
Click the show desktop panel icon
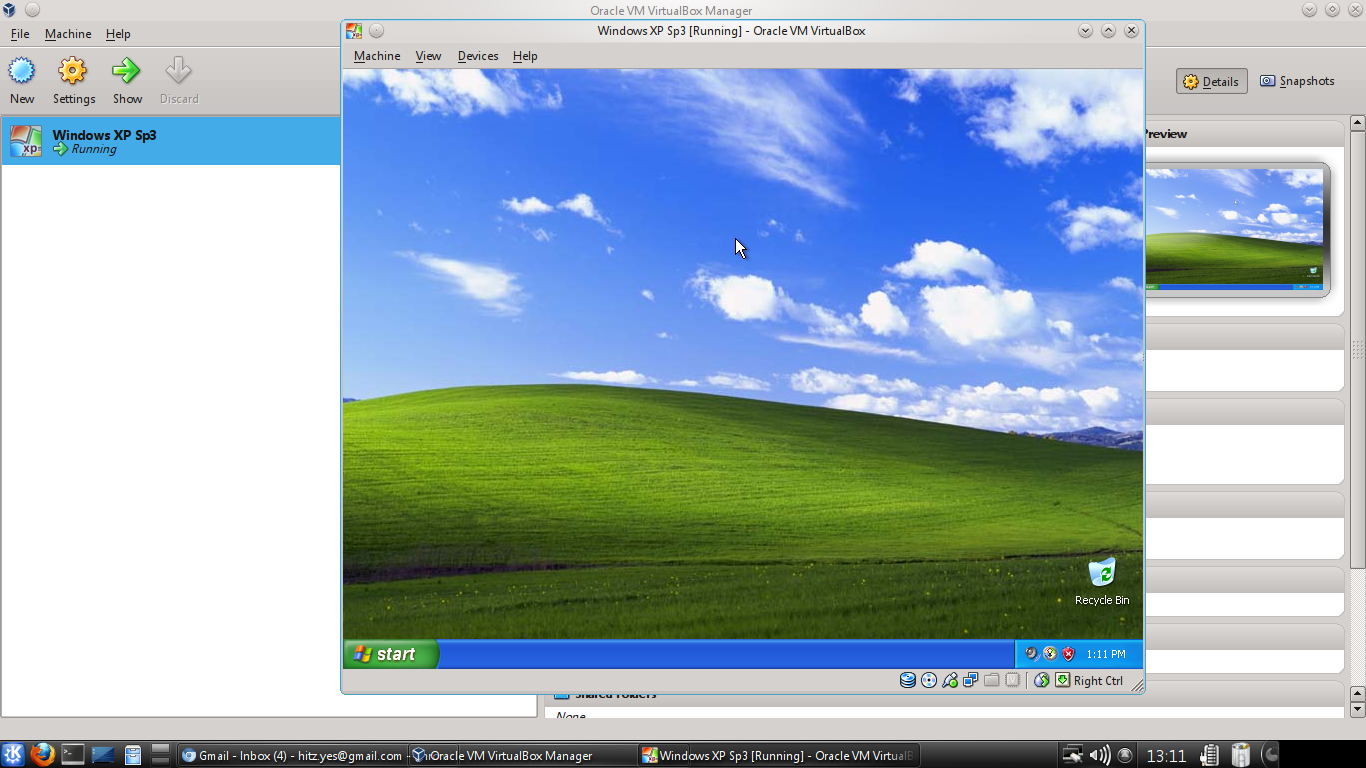[102, 755]
